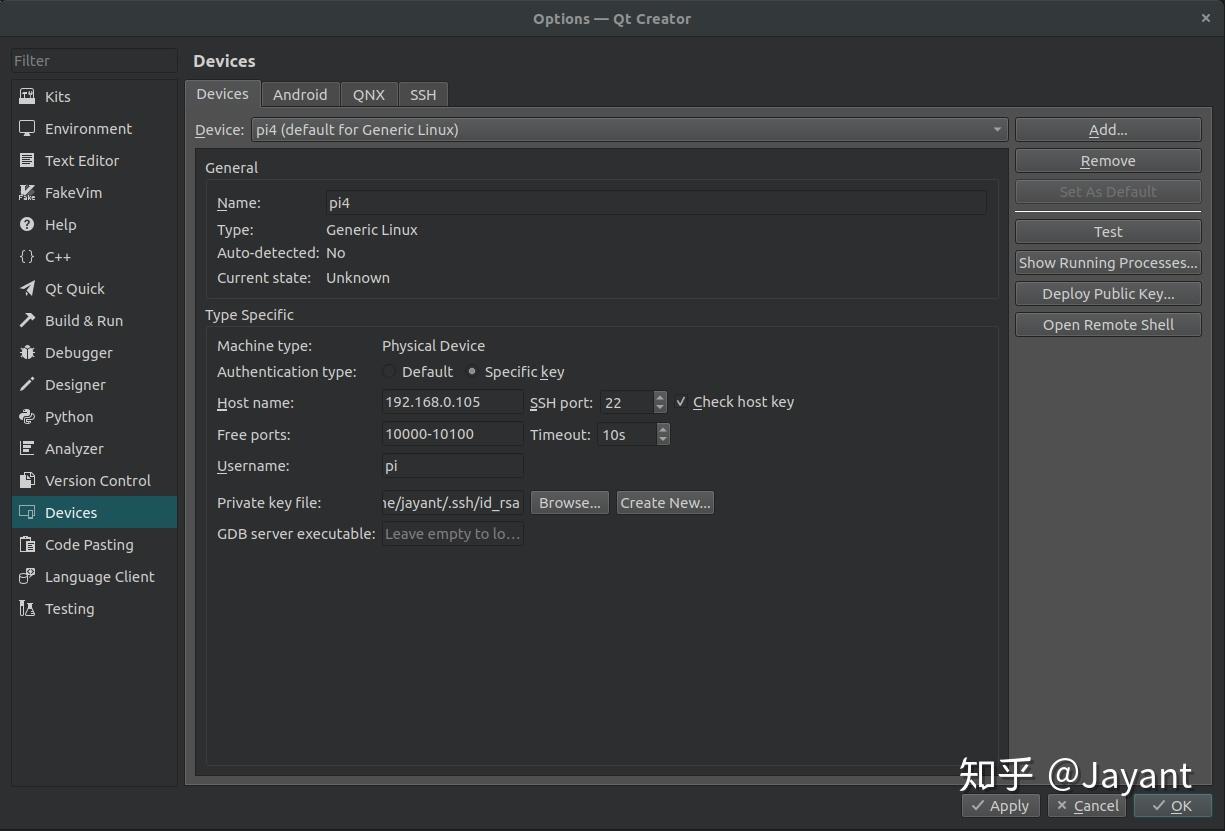The image size is (1225, 831).
Task: Select the Default authentication radio button
Action: click(389, 372)
